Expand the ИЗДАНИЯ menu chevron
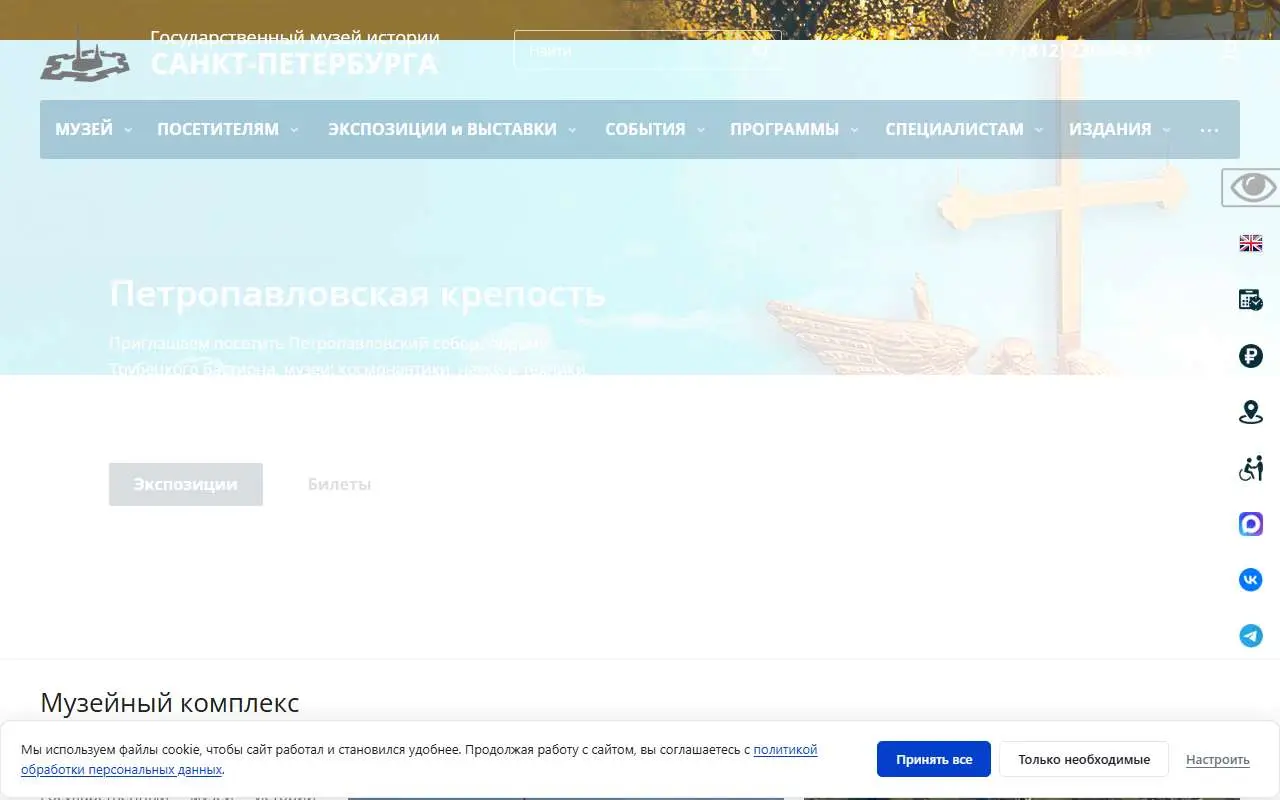 click(x=1166, y=130)
